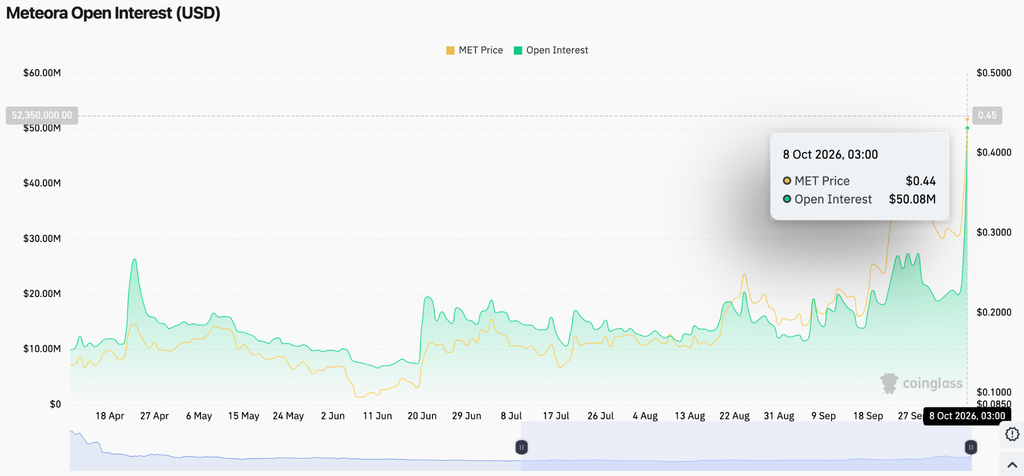Click the 18 Apr date label
Viewport: 1024px width, 476px height.
(x=110, y=416)
